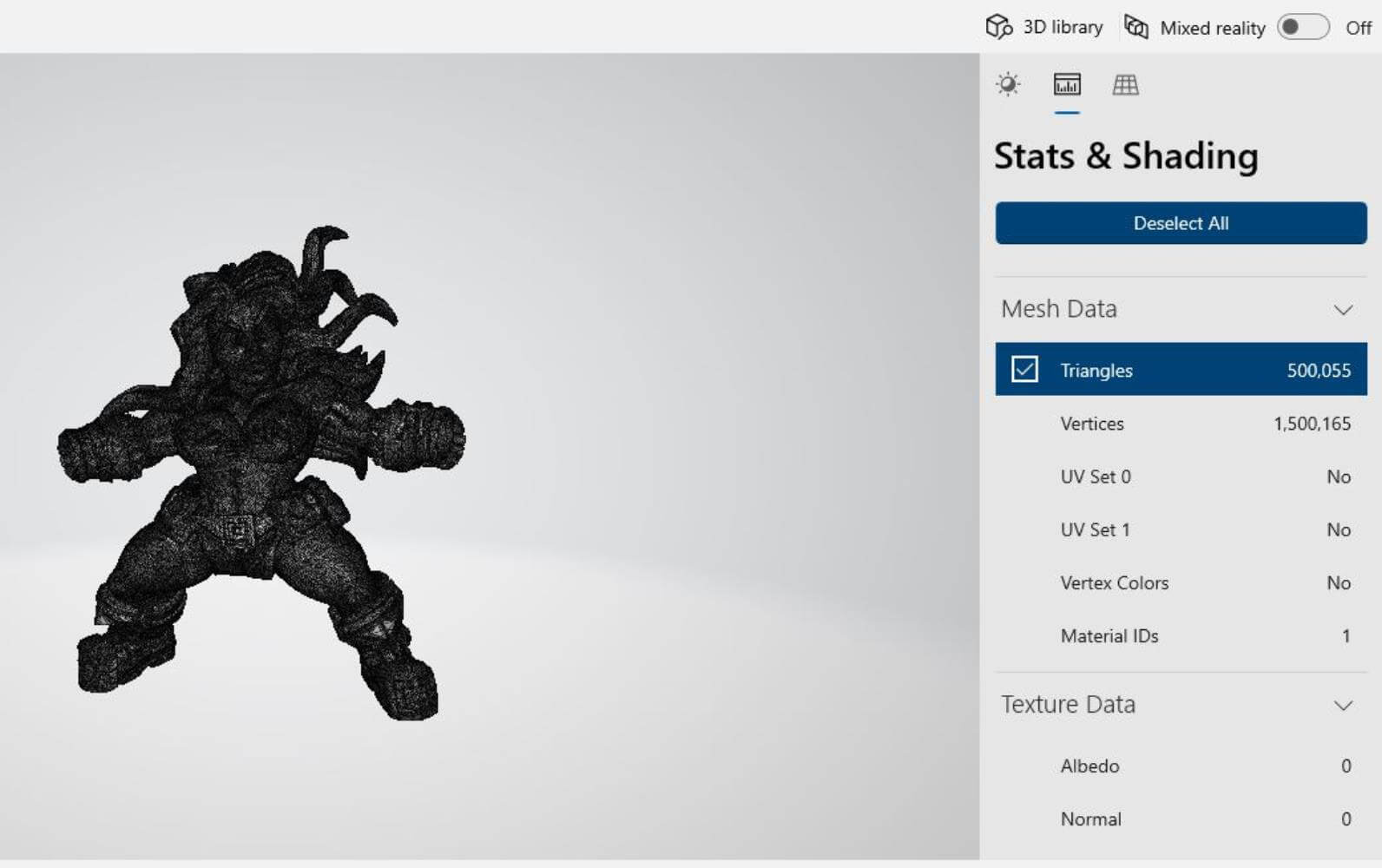Collapse the Mesh Data section chevron
Viewport: 1382px width, 868px height.
[x=1343, y=310]
